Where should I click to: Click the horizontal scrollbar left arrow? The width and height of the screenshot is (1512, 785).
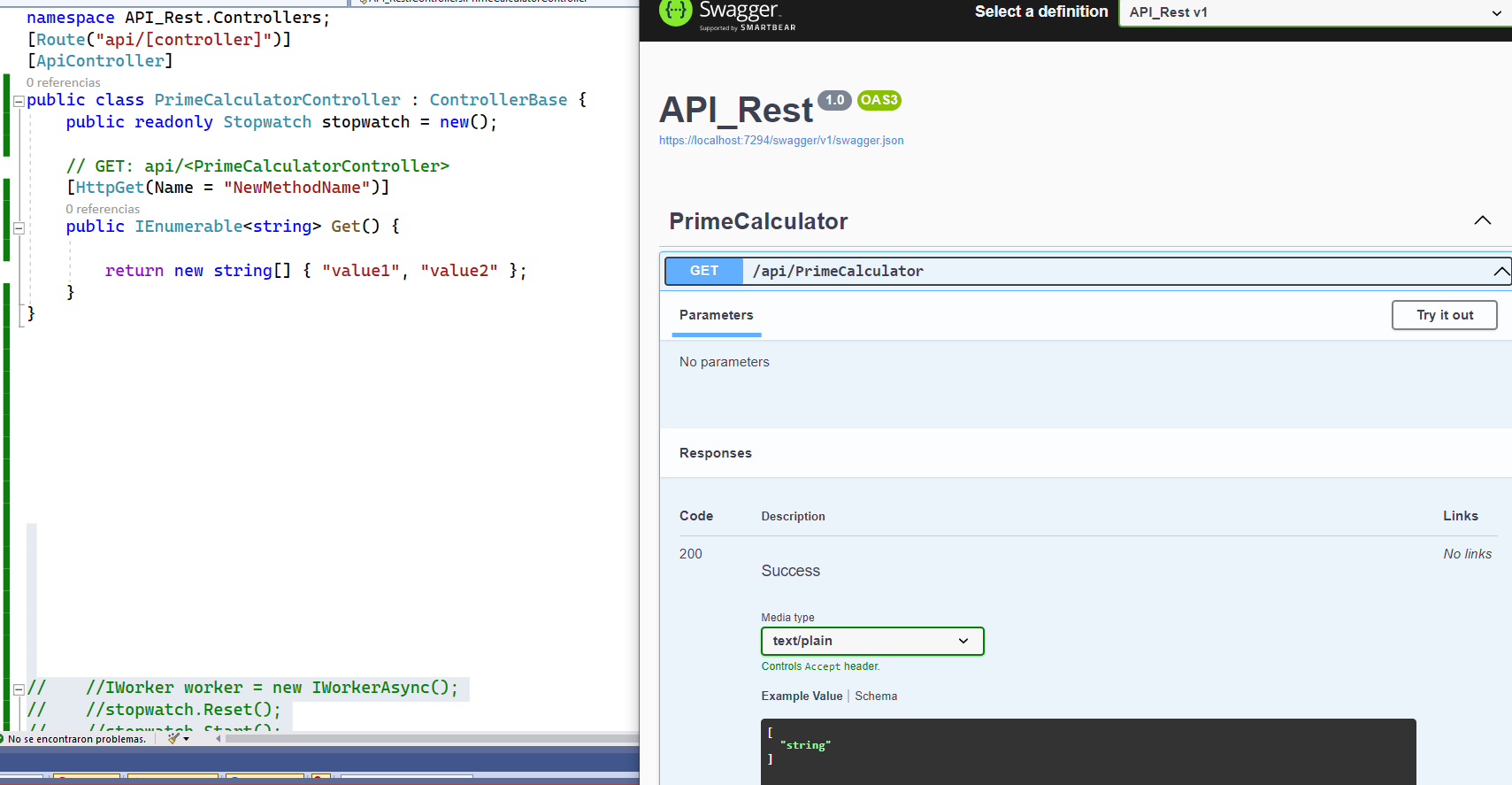[219, 738]
